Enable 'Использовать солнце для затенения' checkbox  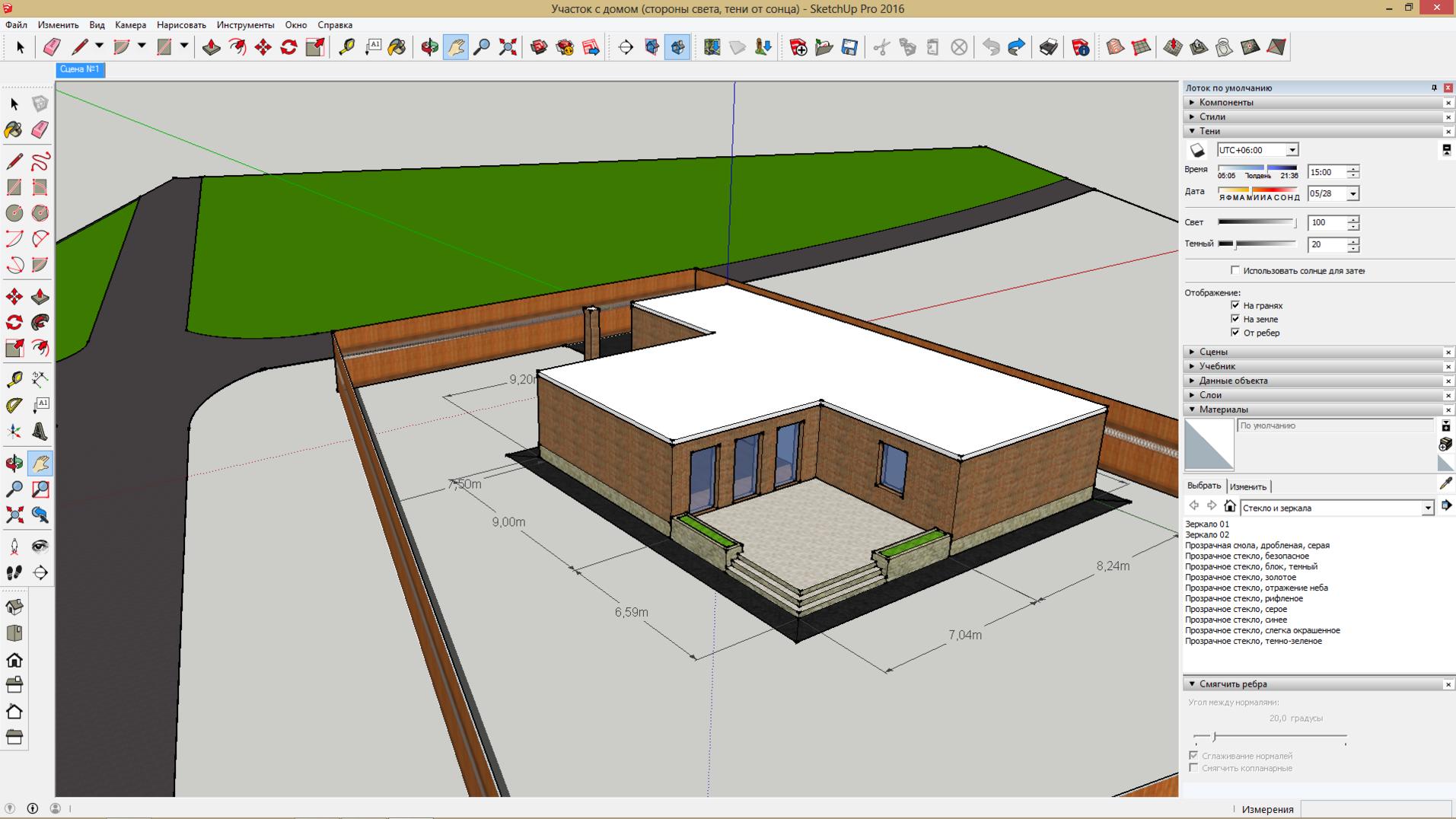click(x=1235, y=270)
